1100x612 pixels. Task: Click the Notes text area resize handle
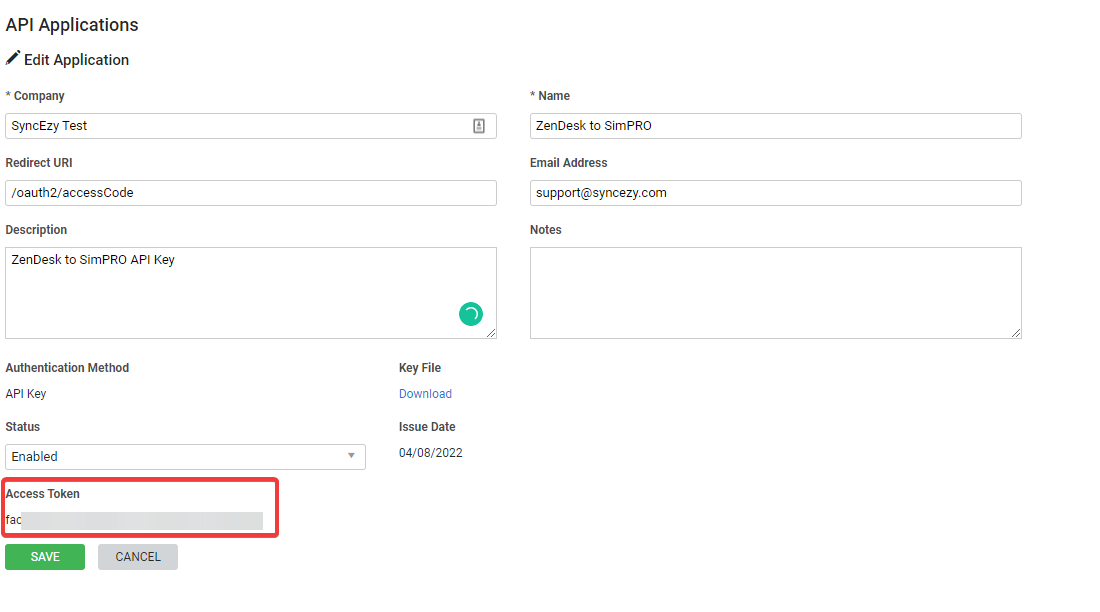click(1016, 333)
